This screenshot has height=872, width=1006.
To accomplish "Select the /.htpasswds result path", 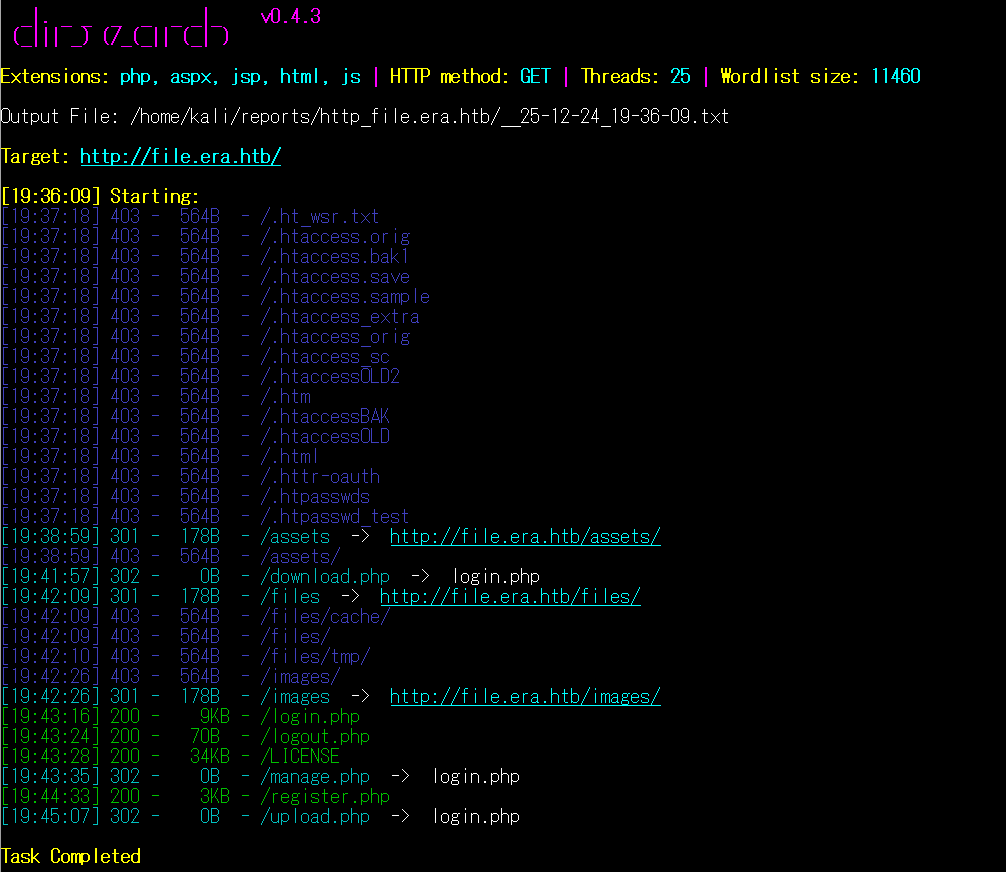I will [315, 497].
